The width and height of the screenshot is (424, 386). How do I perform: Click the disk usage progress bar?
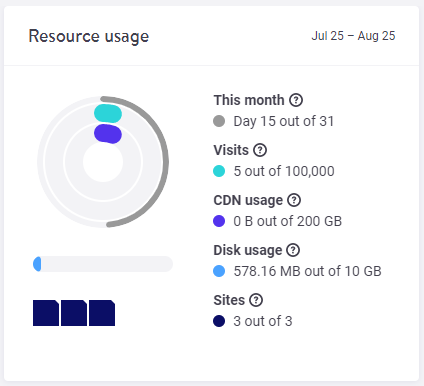tap(103, 264)
